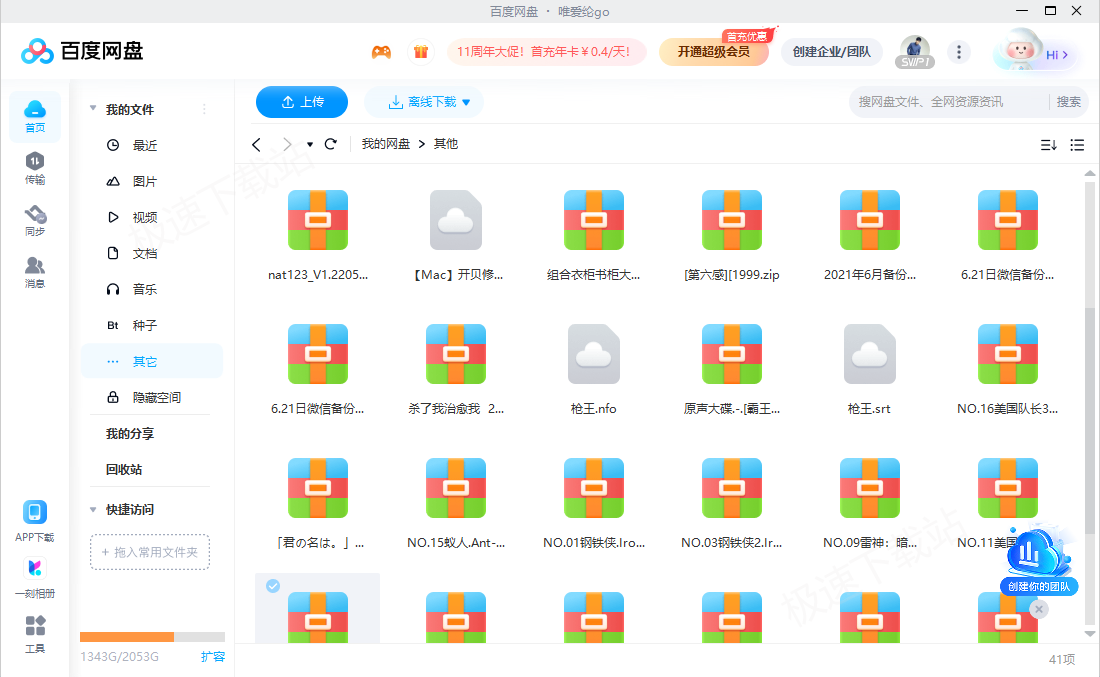1100x677 pixels.
Task: Uncheck the selected file's blue checkmark
Action: [x=273, y=586]
